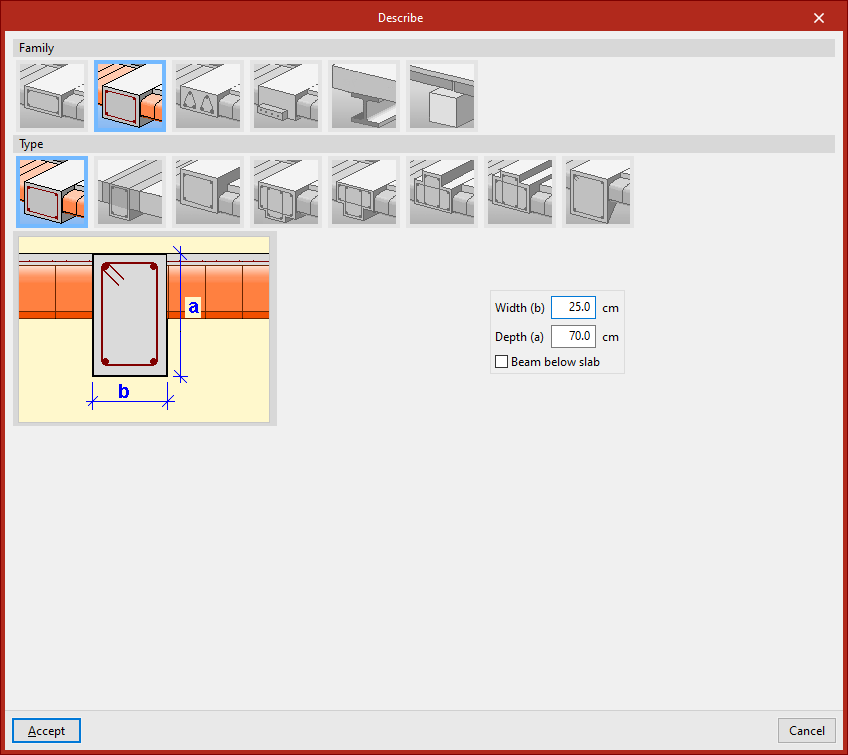
Task: Select the flat beam family icon
Action: pyautogui.click(x=52, y=96)
